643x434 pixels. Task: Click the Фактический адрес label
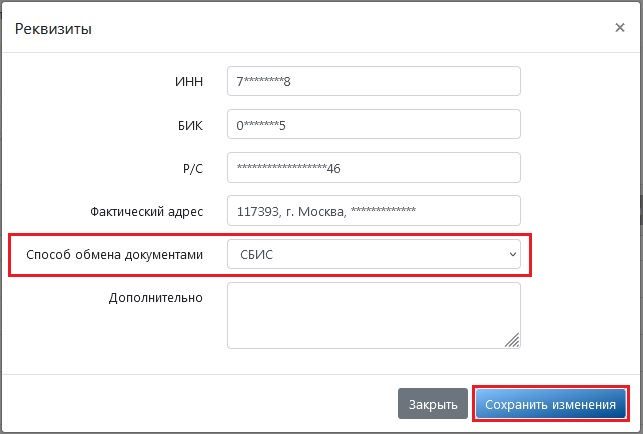click(x=146, y=212)
